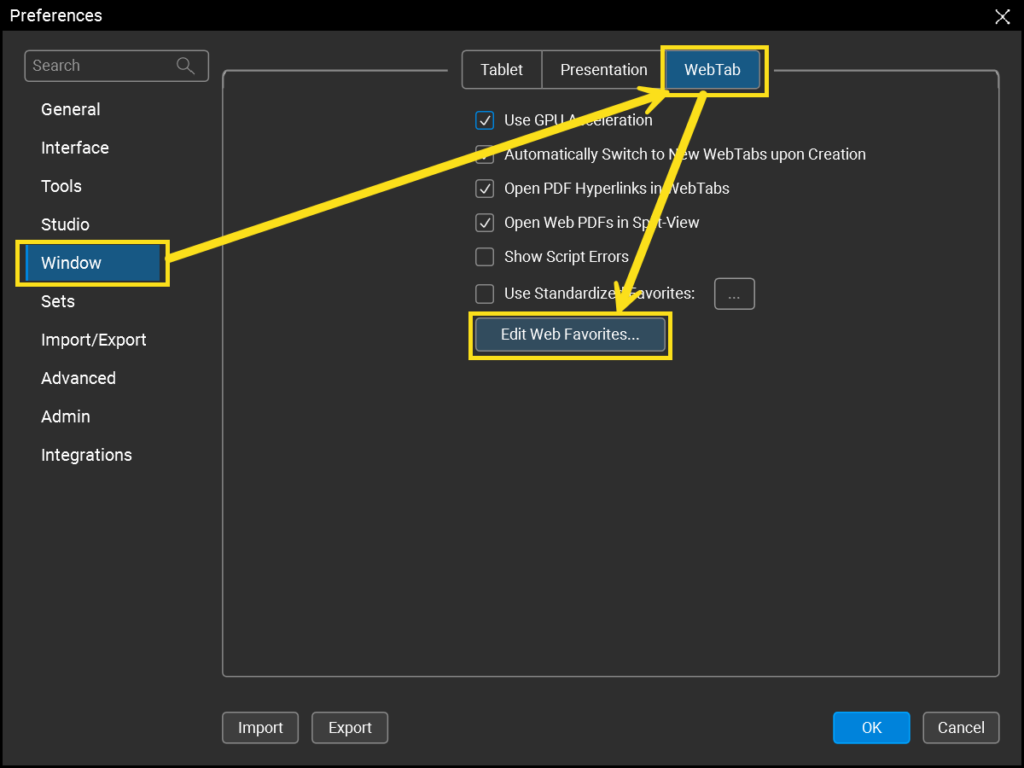Uncheck Open PDF Hyperlinks in WebTabs
This screenshot has width=1024, height=768.
pyautogui.click(x=485, y=189)
